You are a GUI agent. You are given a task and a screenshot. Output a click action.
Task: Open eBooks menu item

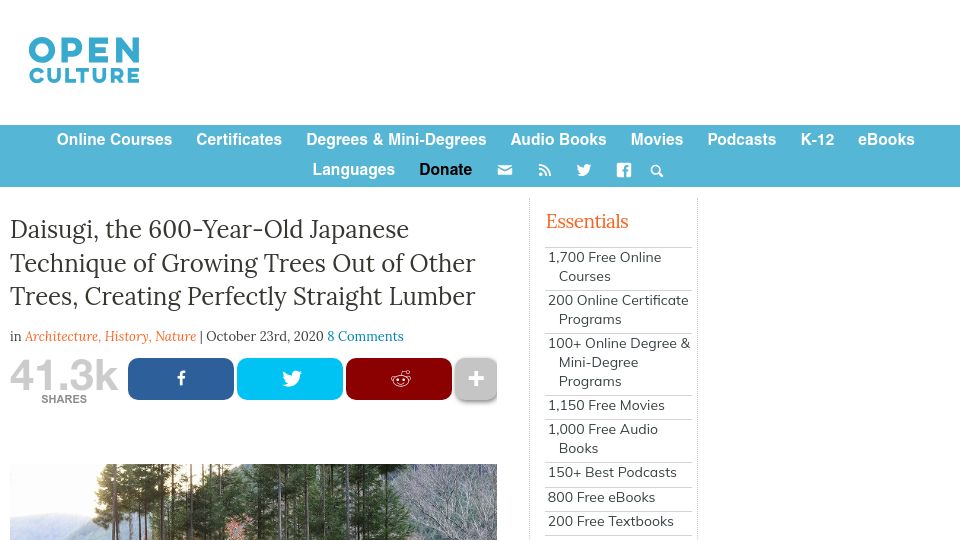[886, 140]
